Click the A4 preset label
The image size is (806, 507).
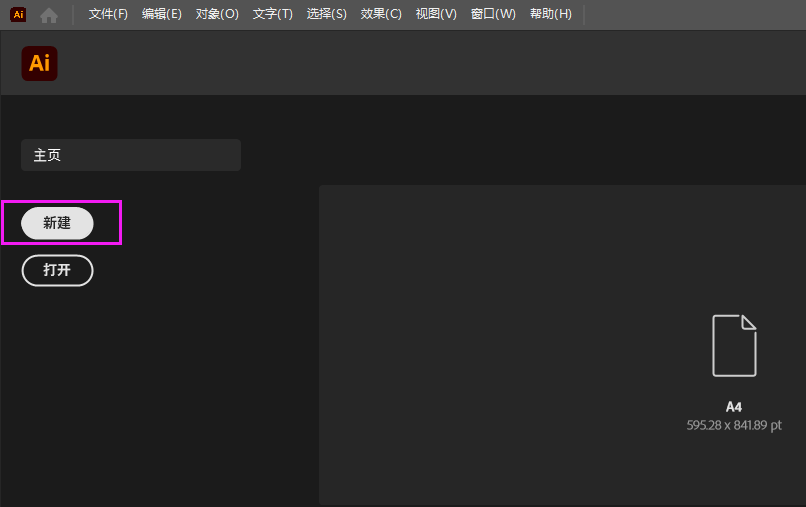[734, 407]
